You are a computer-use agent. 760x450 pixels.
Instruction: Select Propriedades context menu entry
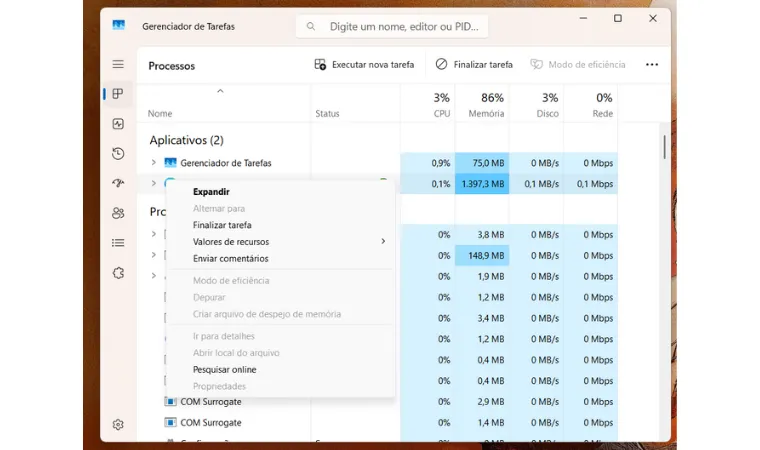(219, 386)
